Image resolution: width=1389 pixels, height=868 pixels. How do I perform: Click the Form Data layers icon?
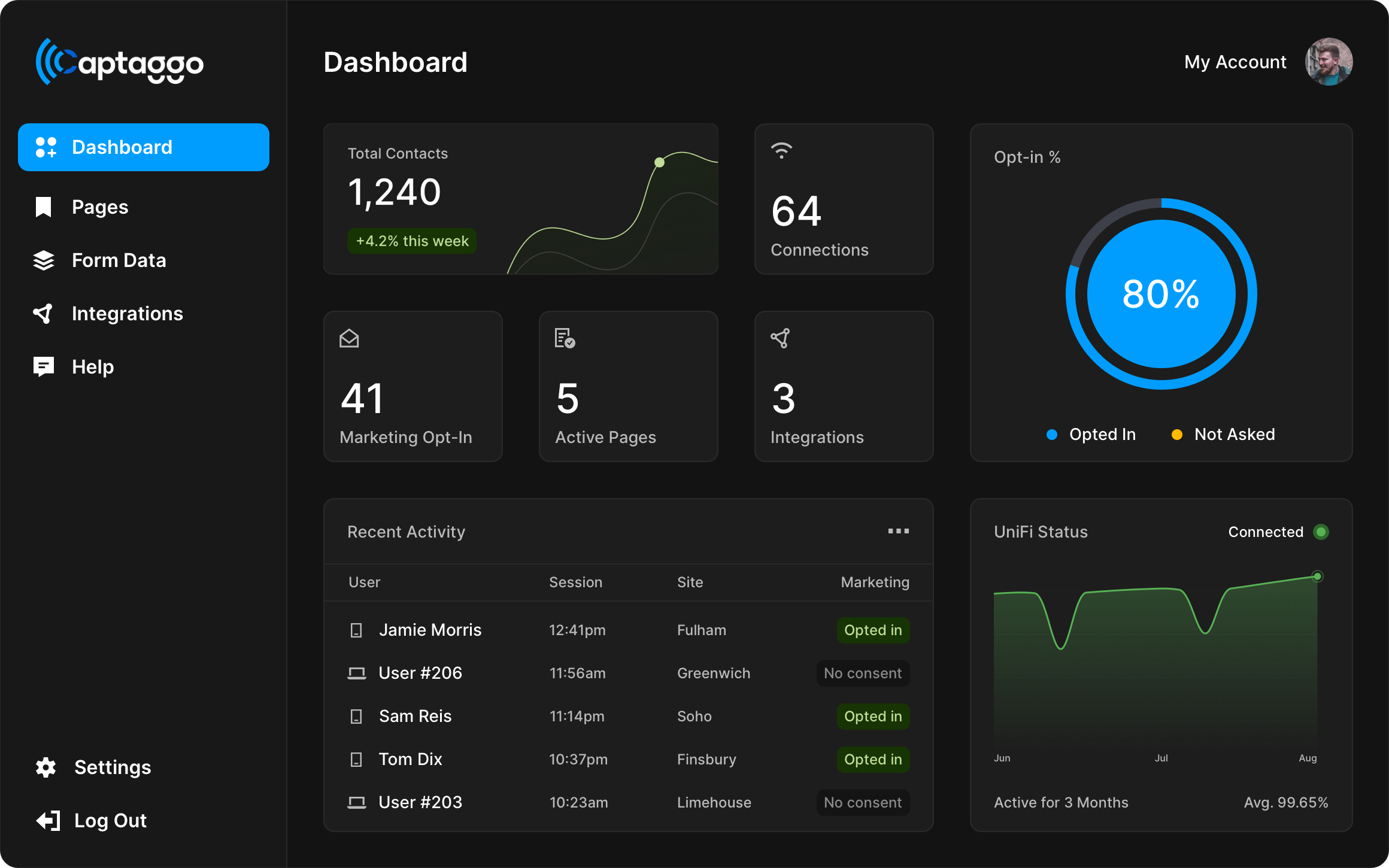click(x=44, y=260)
